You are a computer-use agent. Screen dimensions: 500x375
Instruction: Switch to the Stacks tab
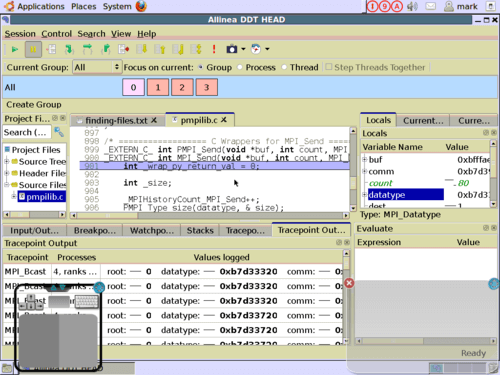pyautogui.click(x=200, y=230)
